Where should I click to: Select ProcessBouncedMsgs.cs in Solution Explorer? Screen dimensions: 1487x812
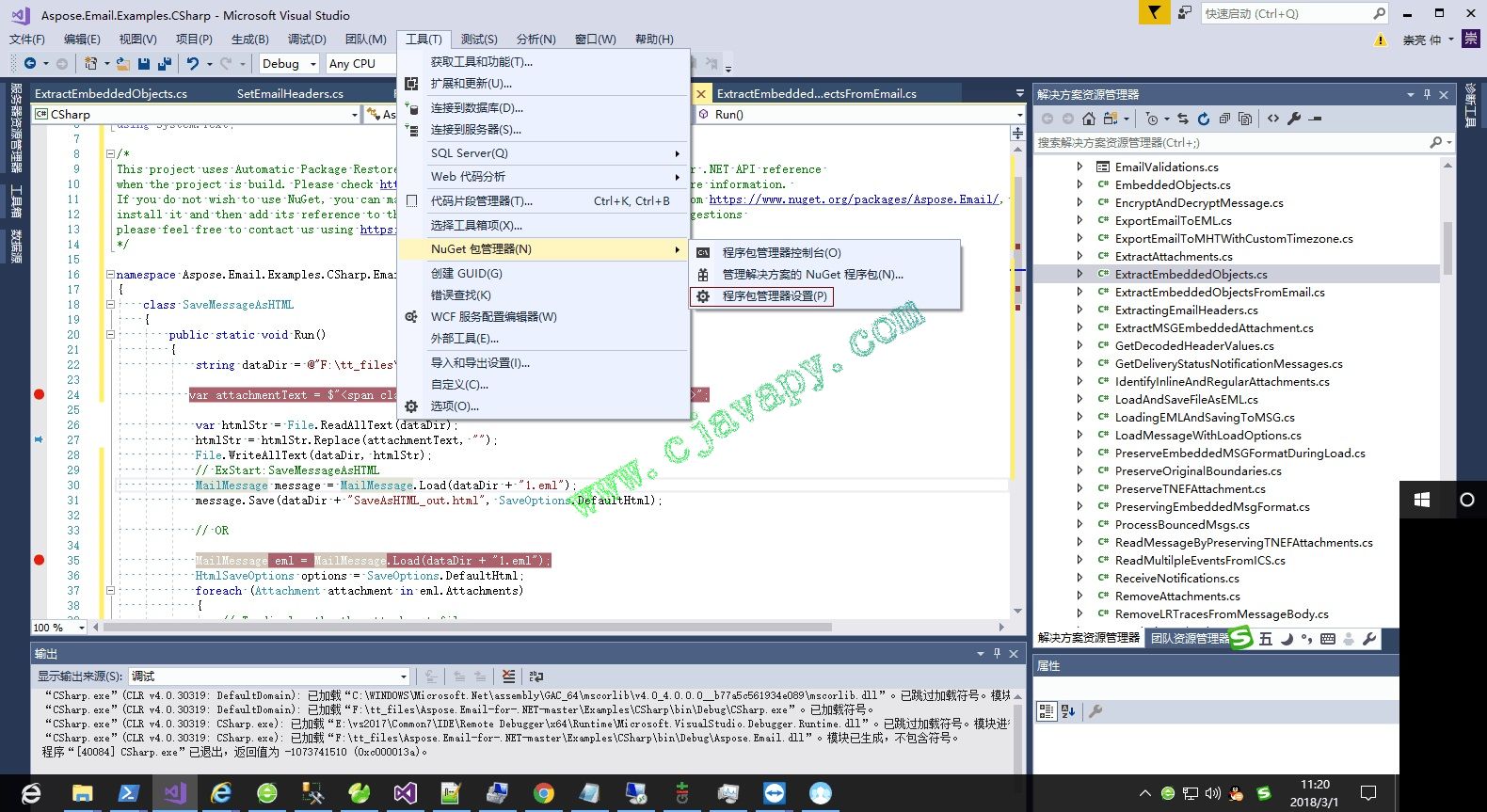pos(1182,525)
